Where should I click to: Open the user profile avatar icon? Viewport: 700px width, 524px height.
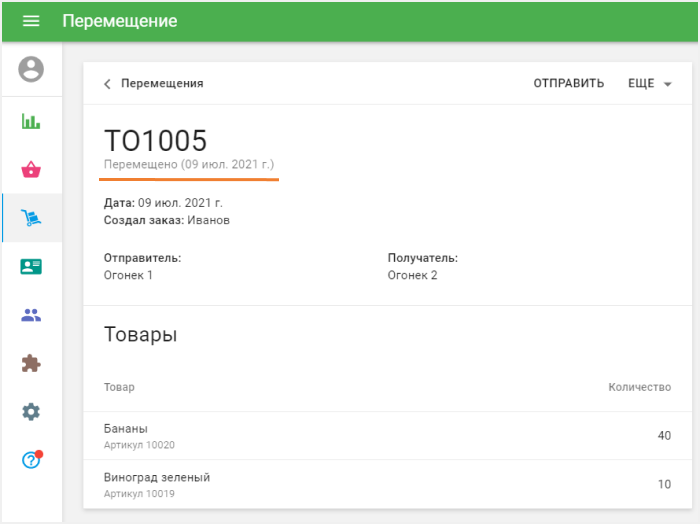point(31,69)
